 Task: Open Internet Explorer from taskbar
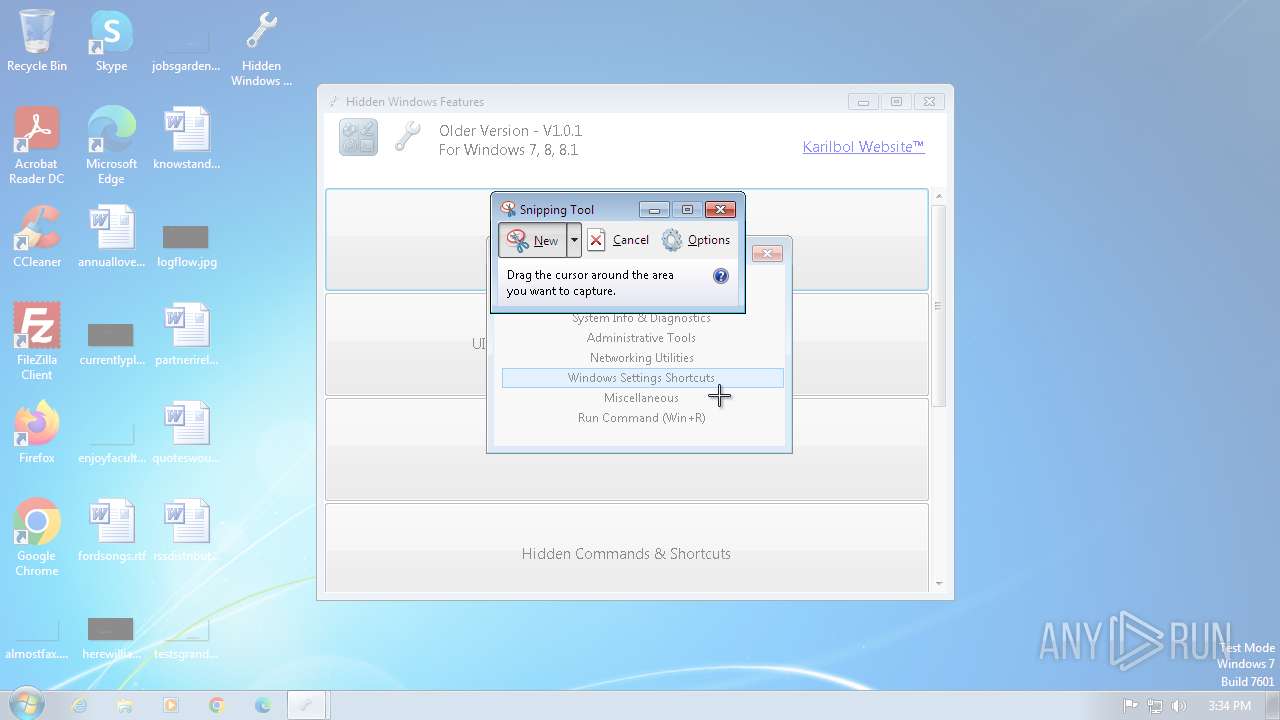79,705
